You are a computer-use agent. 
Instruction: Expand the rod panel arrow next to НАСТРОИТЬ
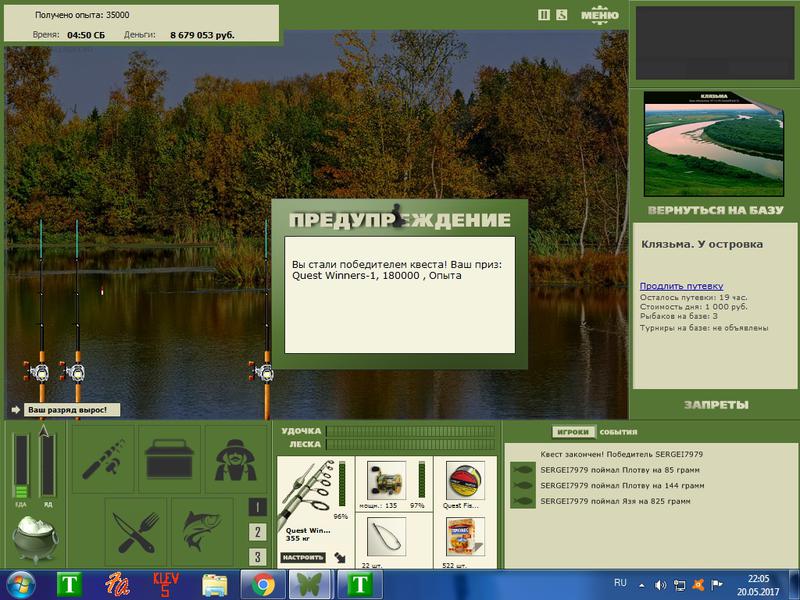pos(339,558)
